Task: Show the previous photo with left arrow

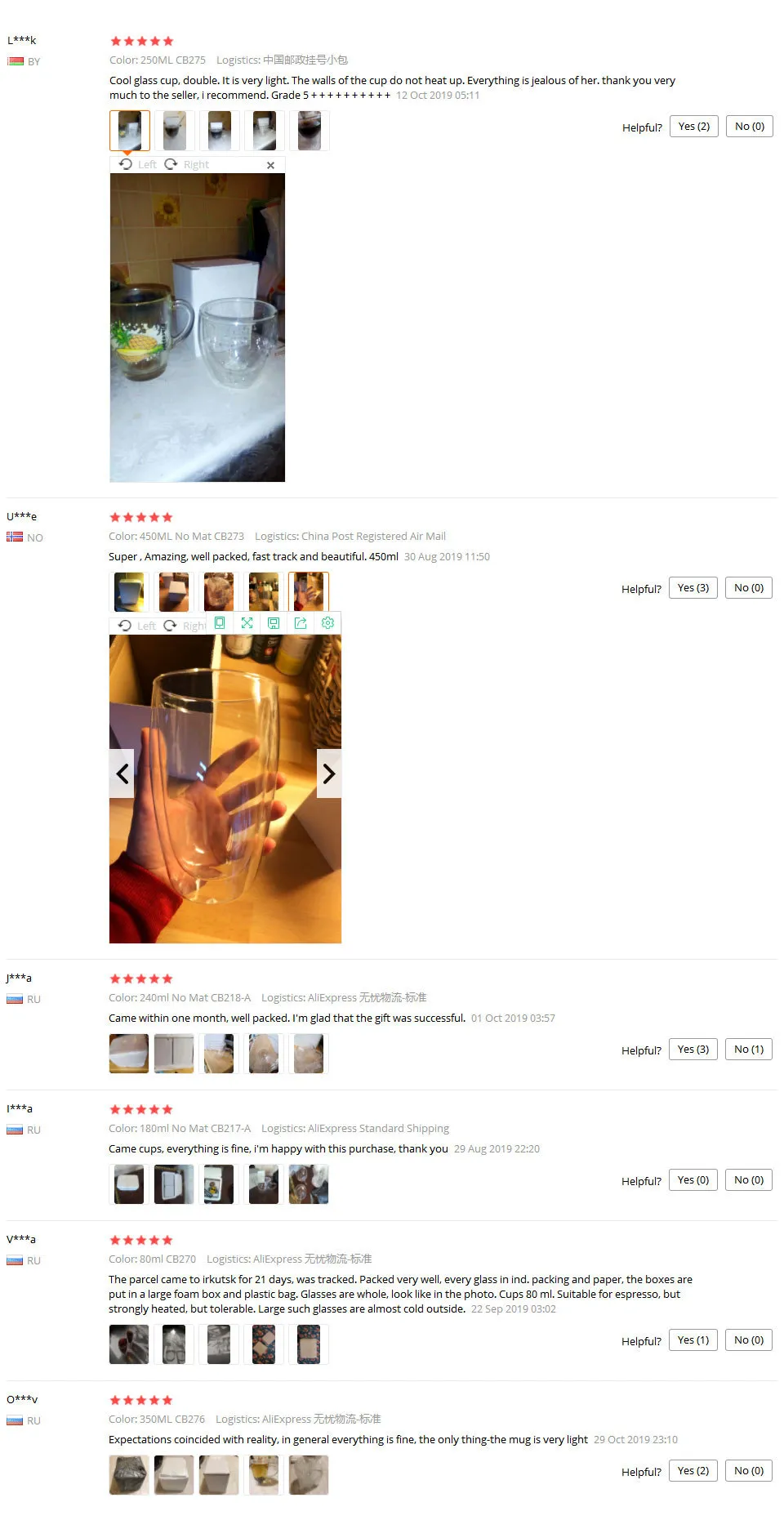Action: pos(122,773)
